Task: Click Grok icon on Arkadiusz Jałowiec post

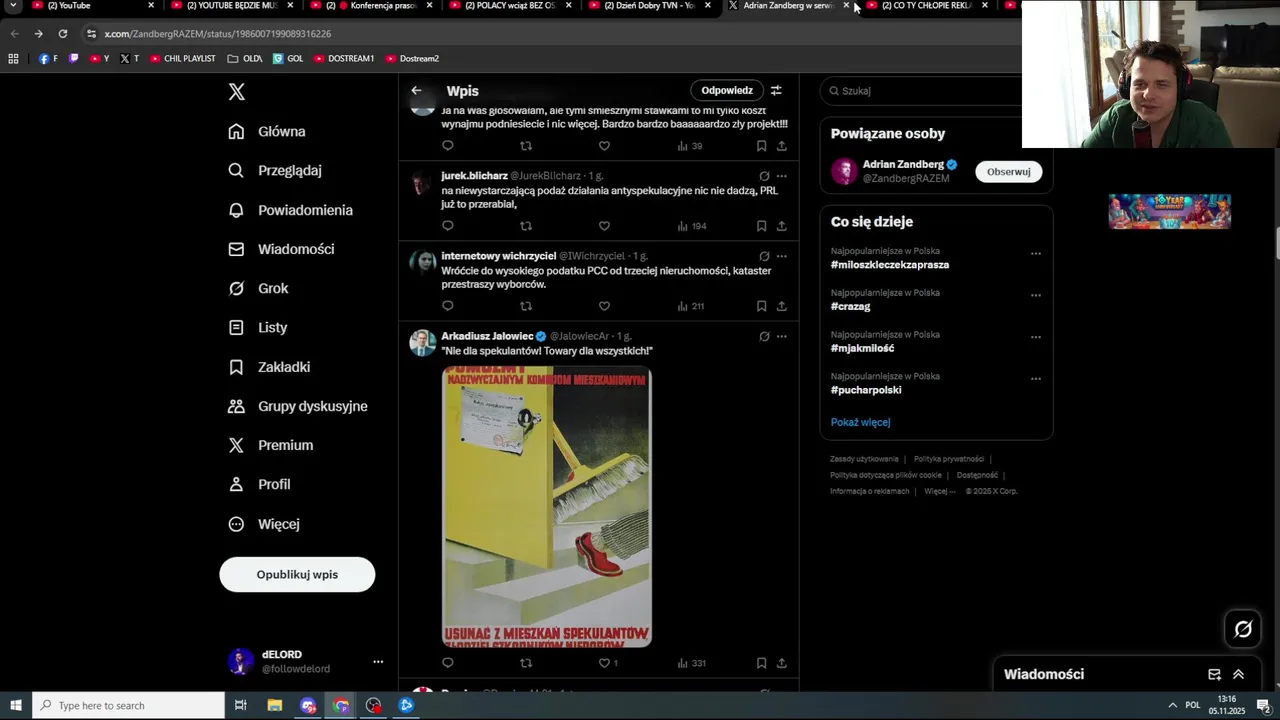Action: [x=764, y=336]
